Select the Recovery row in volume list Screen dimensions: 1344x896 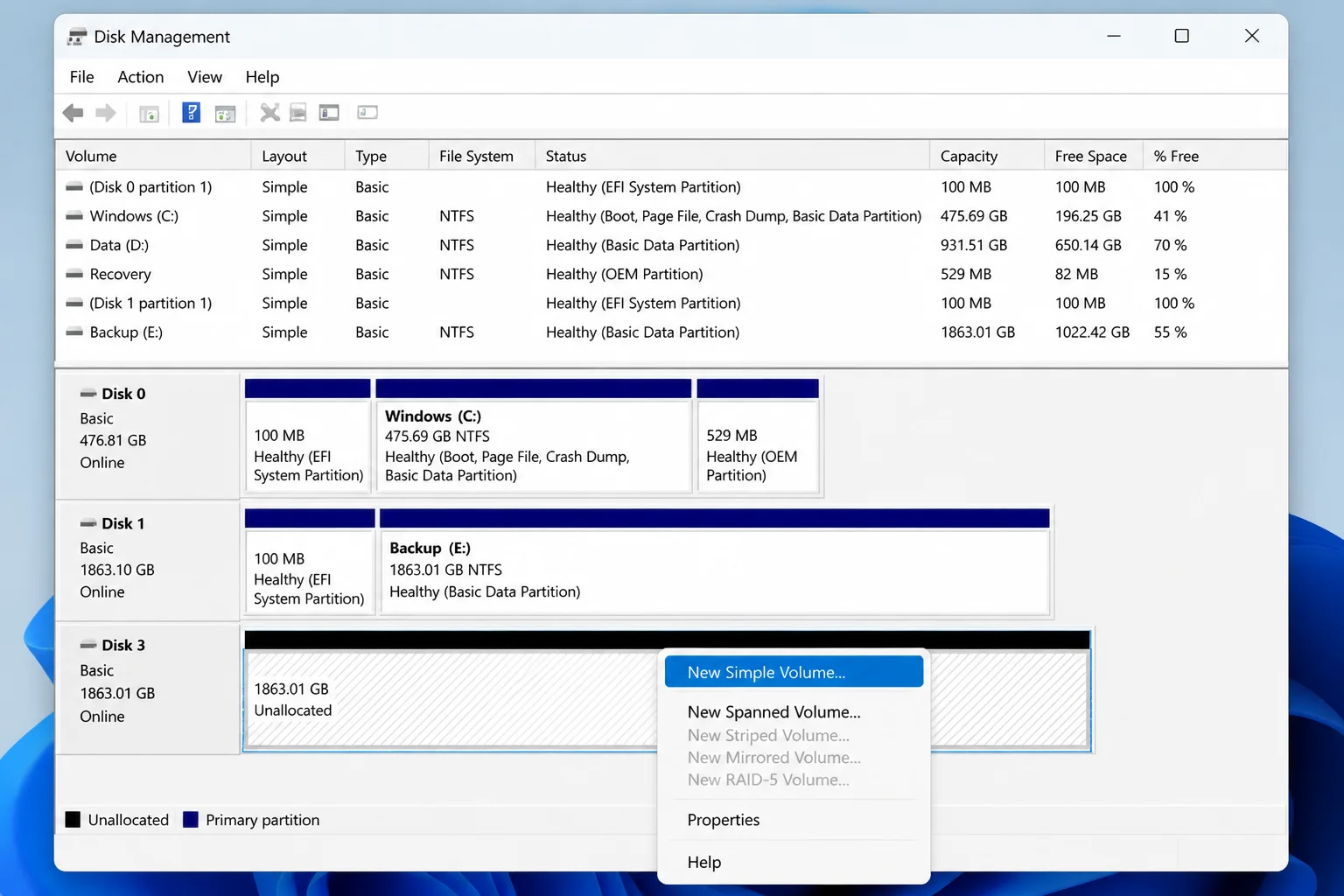point(671,274)
